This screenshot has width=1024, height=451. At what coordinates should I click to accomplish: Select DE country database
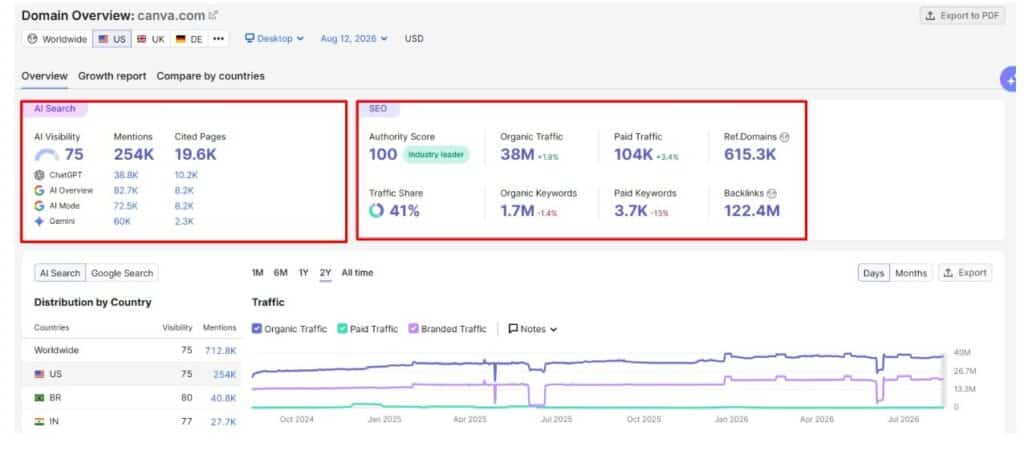pyautogui.click(x=189, y=39)
